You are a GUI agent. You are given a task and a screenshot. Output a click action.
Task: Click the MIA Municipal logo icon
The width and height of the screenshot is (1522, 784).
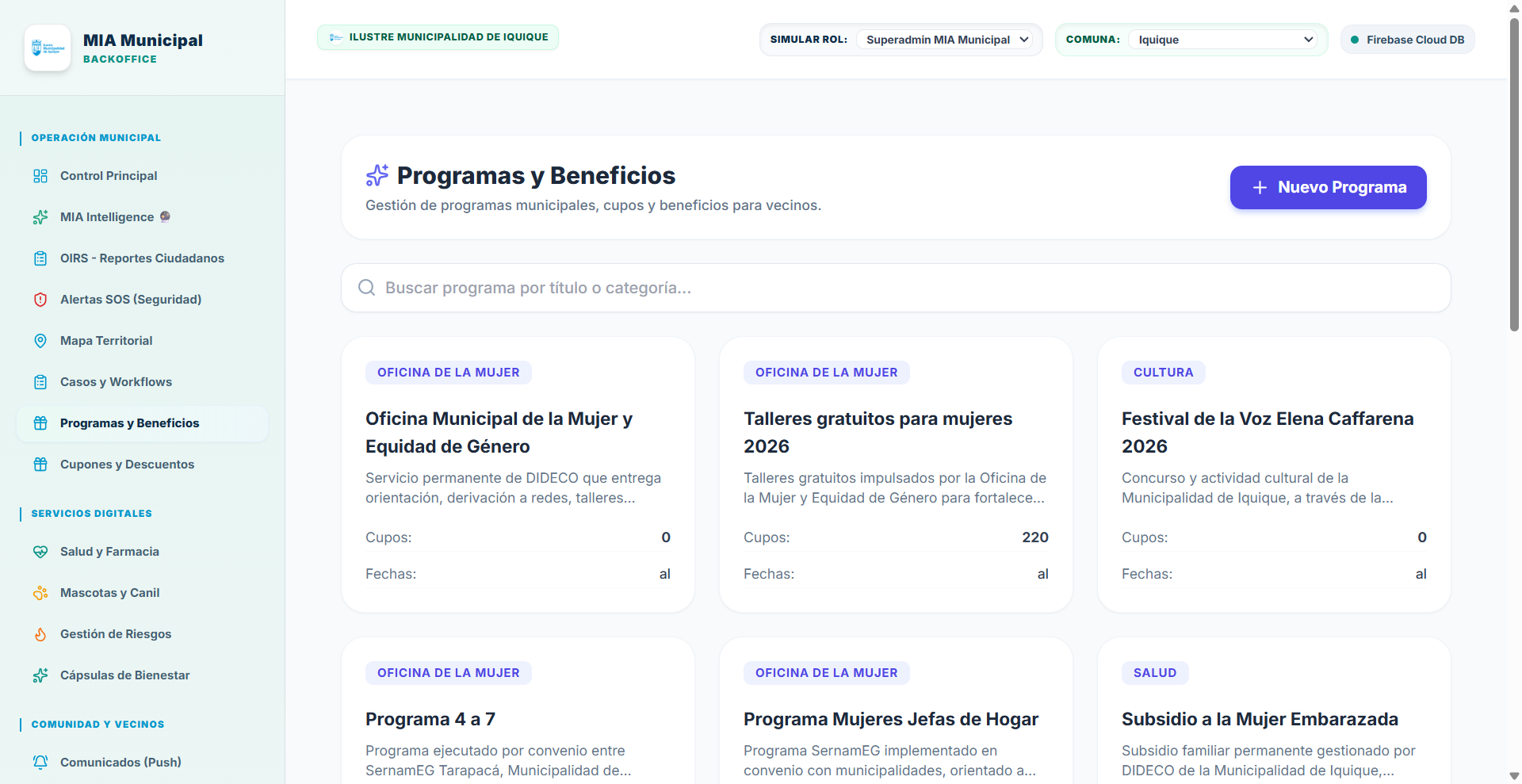click(x=48, y=48)
